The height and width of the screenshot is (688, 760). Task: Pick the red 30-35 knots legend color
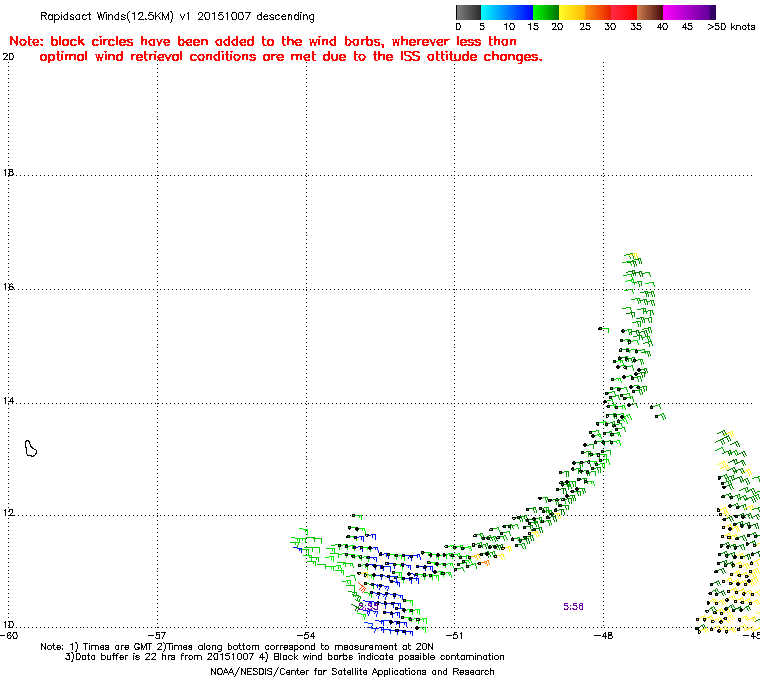(624, 13)
